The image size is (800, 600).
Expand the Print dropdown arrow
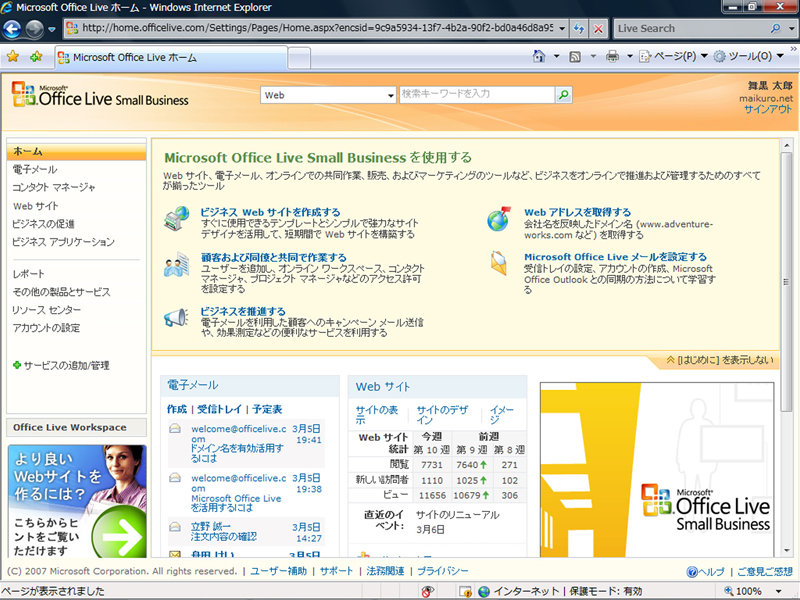[630, 56]
